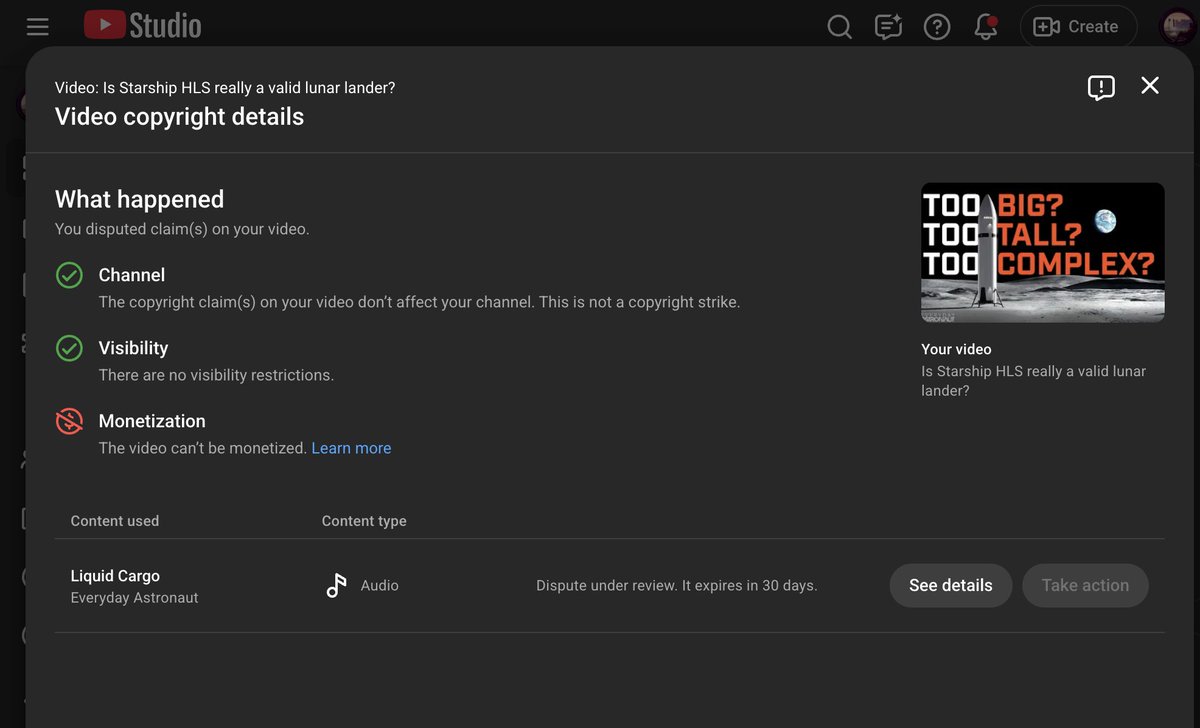1200x728 pixels.
Task: Open the notifications bell
Action: 986,27
